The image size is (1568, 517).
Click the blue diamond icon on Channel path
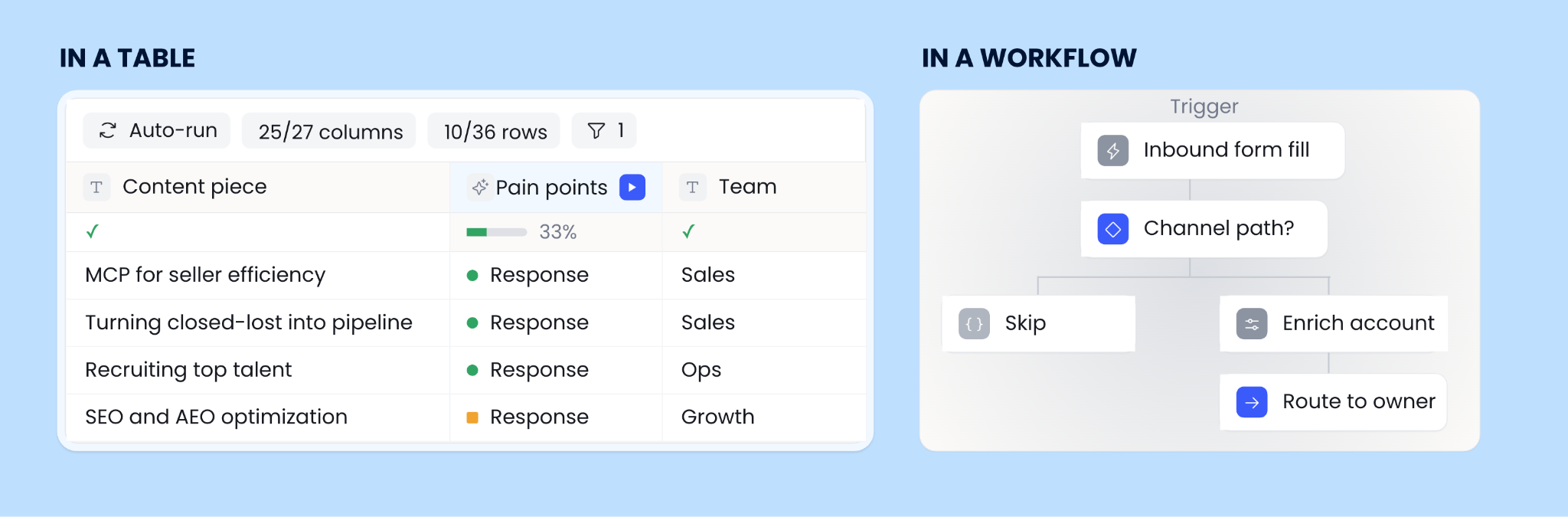1113,229
